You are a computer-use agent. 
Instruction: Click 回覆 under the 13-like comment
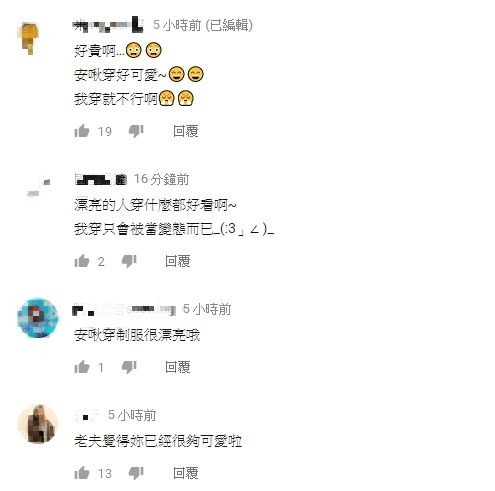[186, 473]
